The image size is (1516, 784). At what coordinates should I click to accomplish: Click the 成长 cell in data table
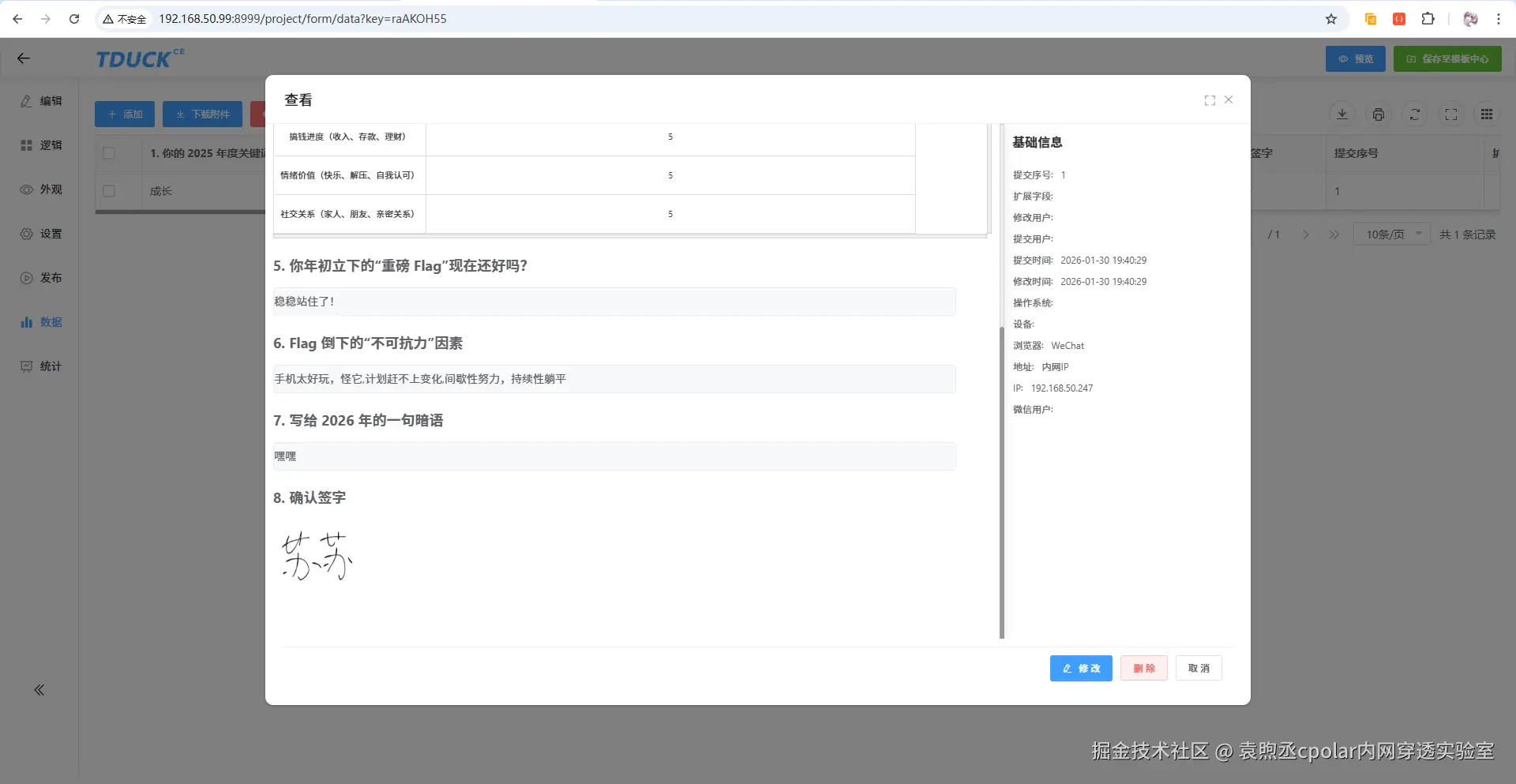[x=161, y=191]
